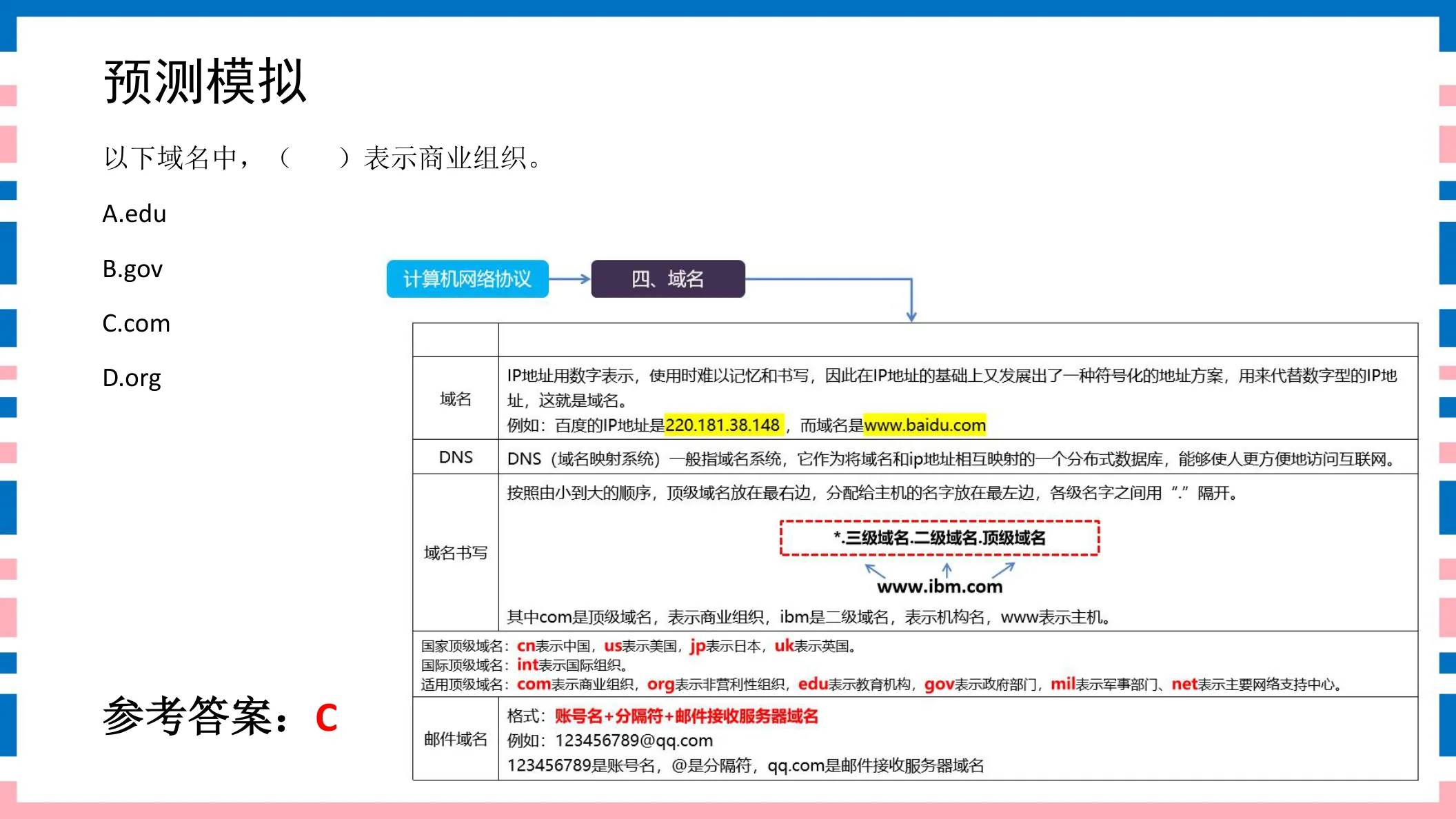The width and height of the screenshot is (1456, 819).
Task: Click the red 'mil' domain text
Action: [1062, 684]
